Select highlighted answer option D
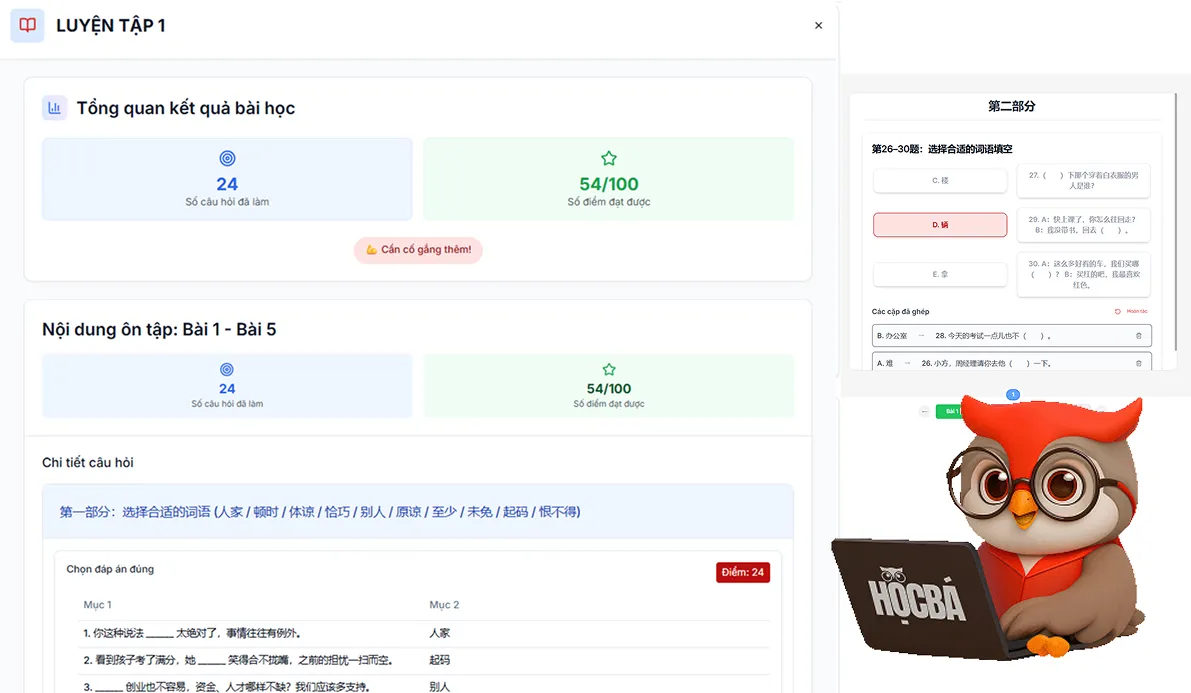Image resolution: width=1191 pixels, height=693 pixels. point(940,225)
